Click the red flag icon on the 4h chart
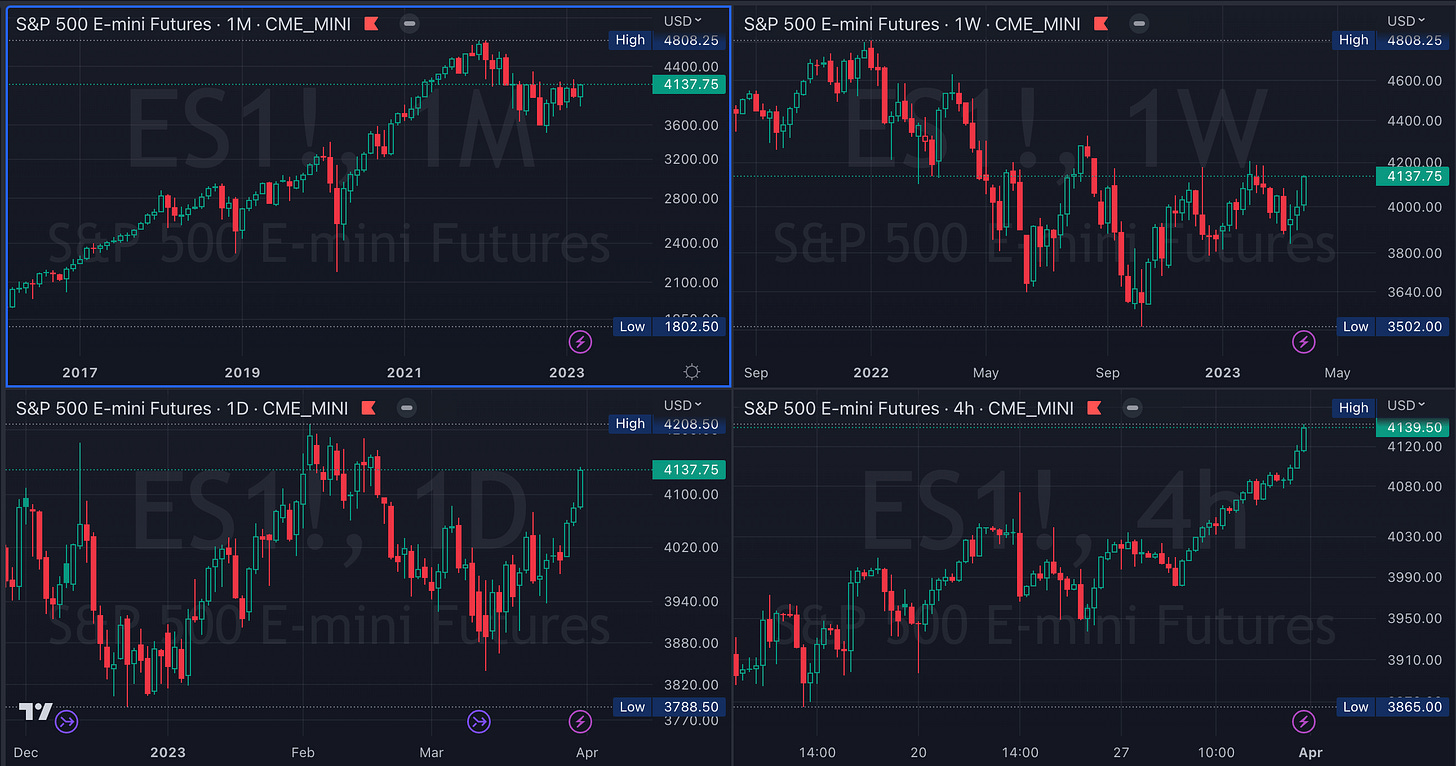 pos(1094,408)
